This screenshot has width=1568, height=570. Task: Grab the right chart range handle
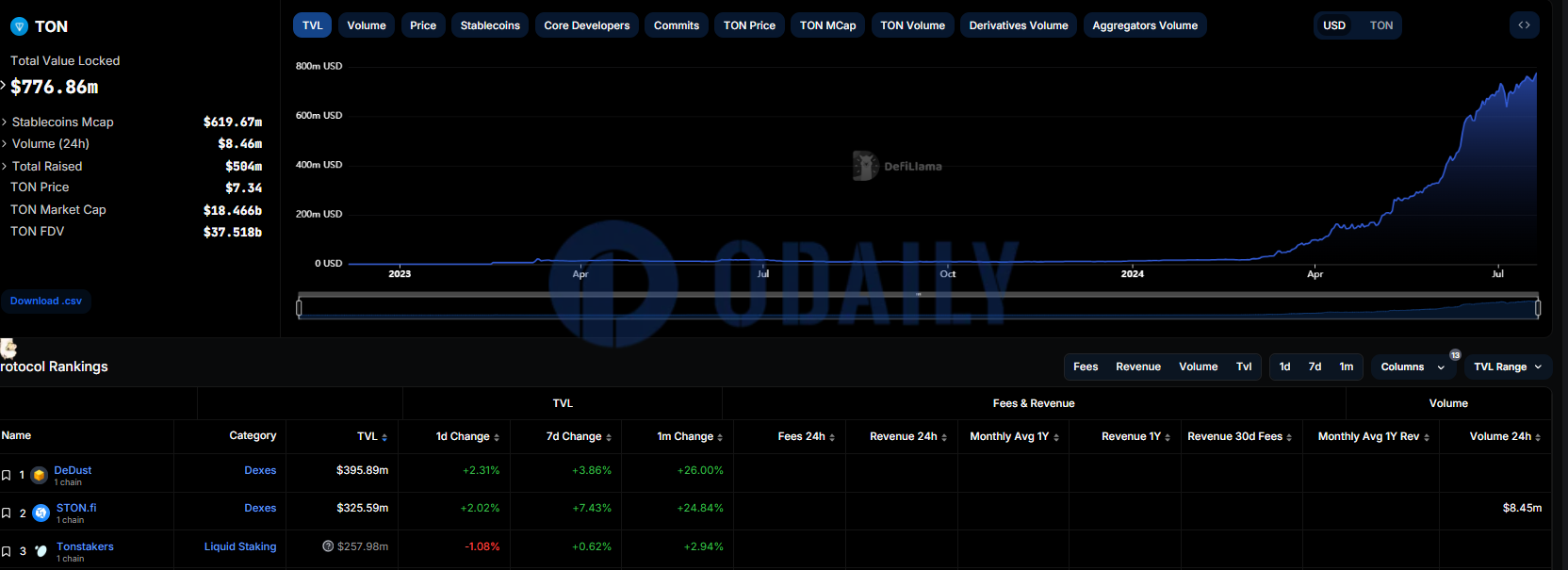[x=1538, y=307]
